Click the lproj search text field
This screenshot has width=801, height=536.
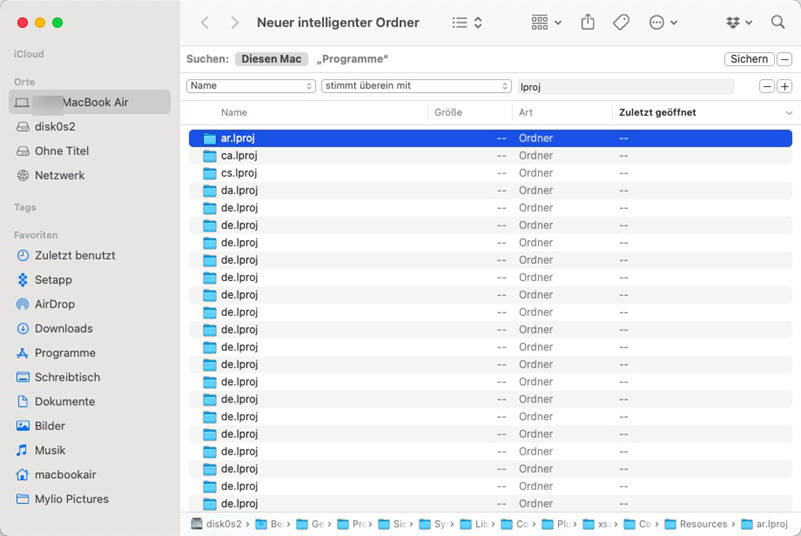tap(625, 87)
